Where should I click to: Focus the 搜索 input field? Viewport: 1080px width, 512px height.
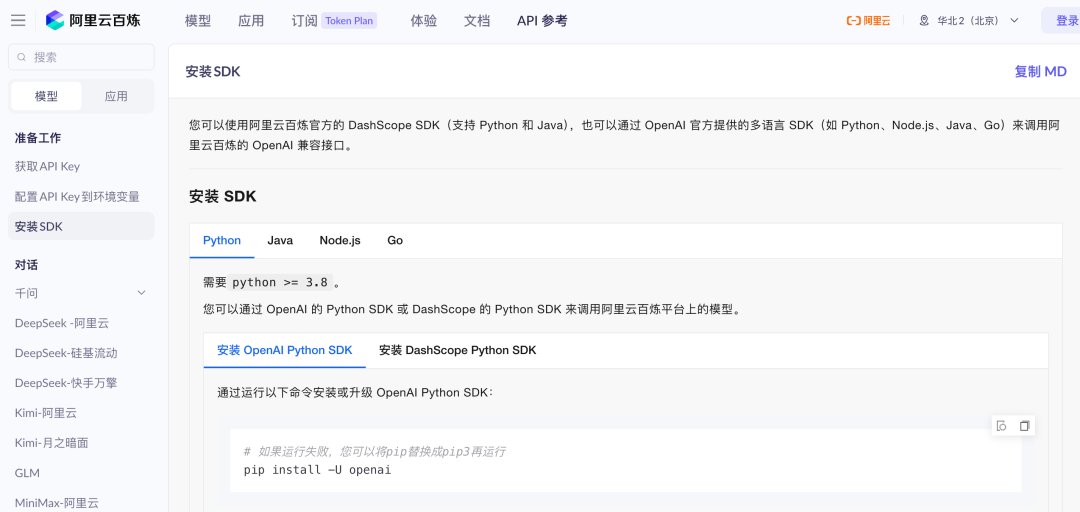tap(81, 57)
